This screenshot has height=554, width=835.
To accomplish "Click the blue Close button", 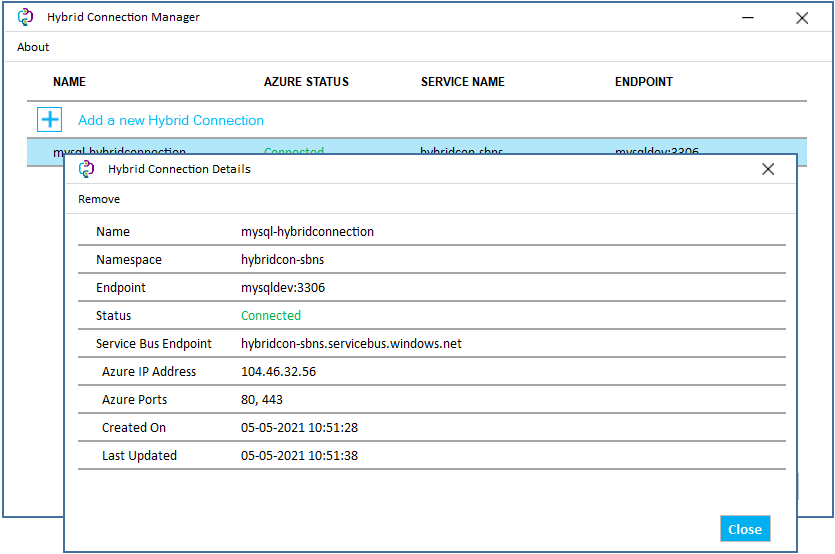I will point(745,529).
